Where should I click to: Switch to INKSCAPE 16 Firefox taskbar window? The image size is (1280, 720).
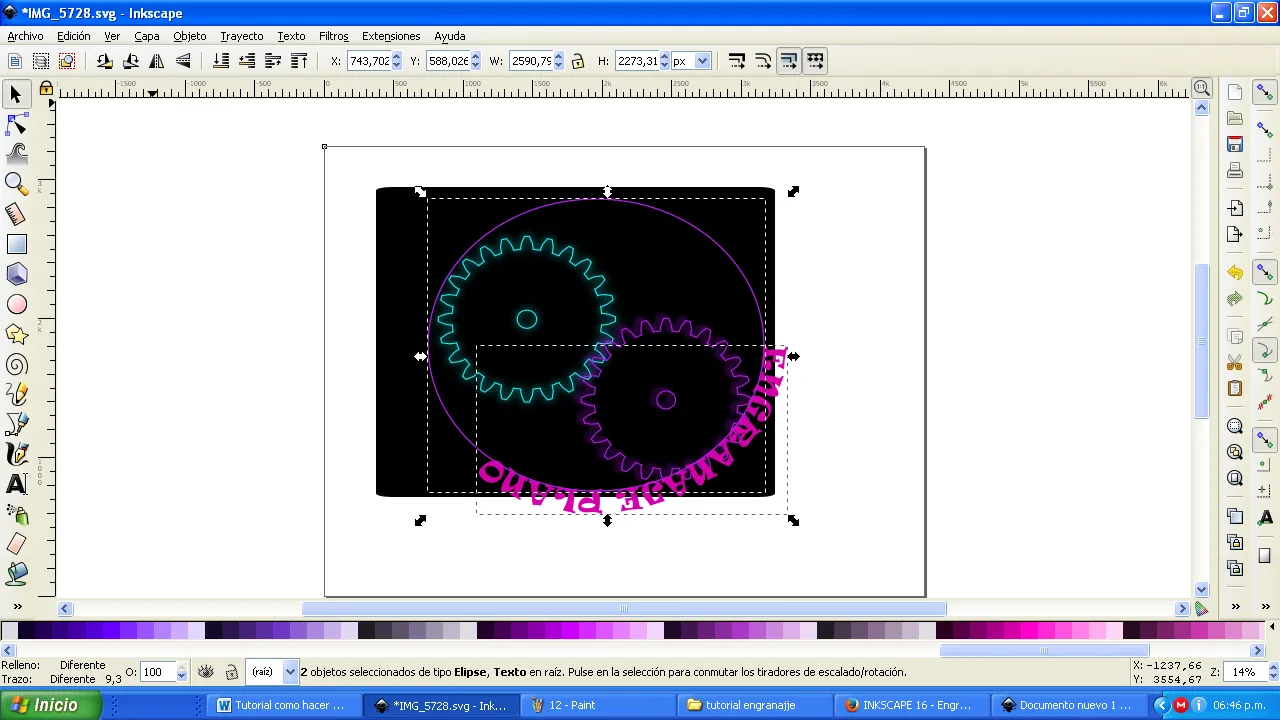911,705
